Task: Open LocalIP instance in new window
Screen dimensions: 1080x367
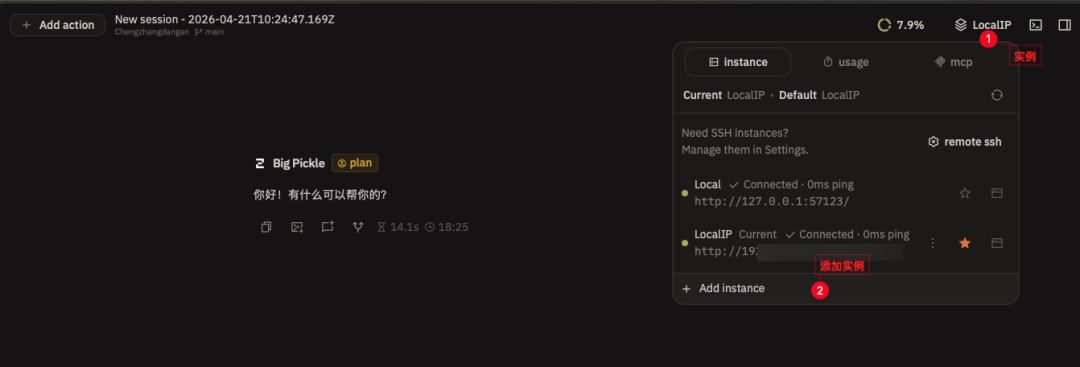Action: (x=996, y=243)
